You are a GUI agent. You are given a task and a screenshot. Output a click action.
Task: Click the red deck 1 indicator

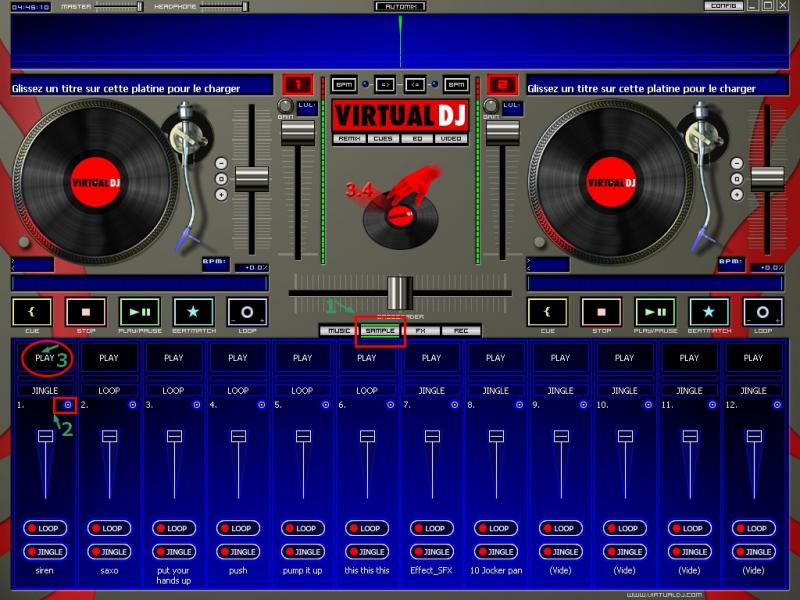pyautogui.click(x=297, y=85)
